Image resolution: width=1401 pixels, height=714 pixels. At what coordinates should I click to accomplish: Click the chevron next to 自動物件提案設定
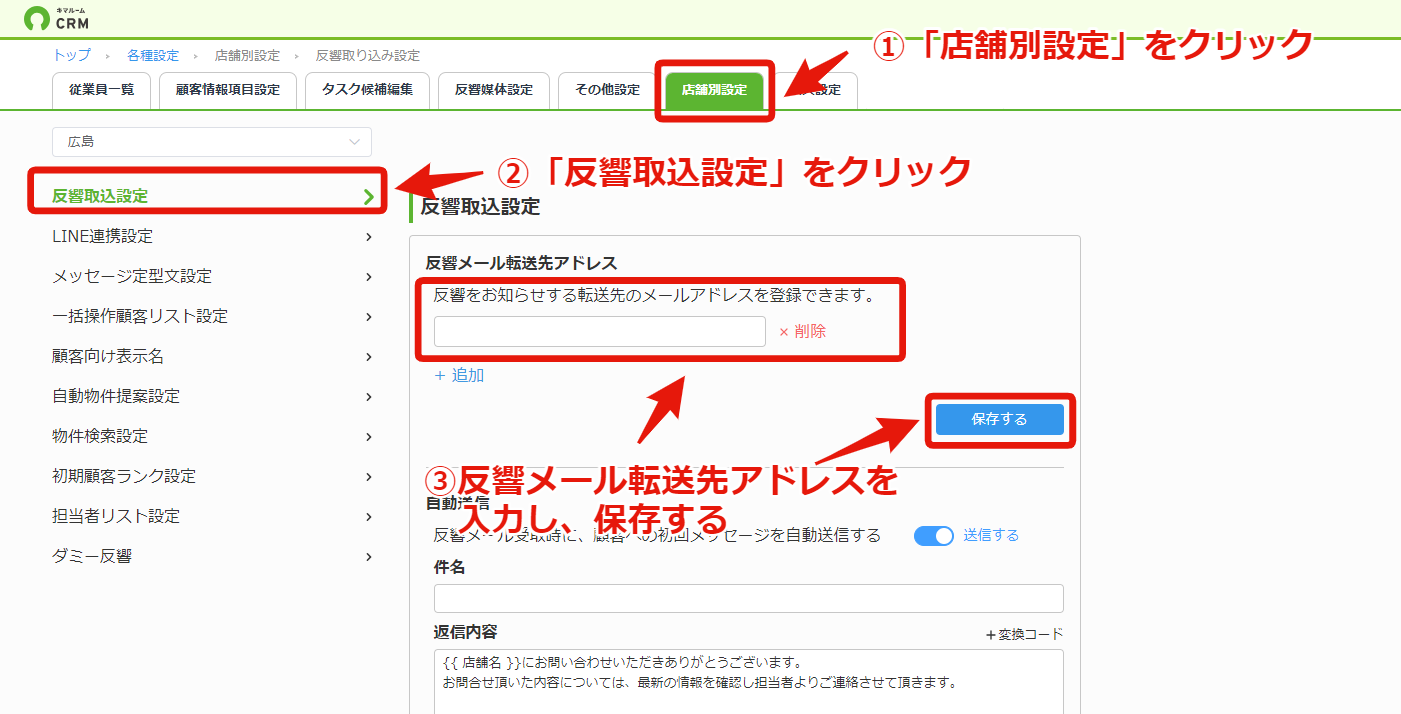(369, 397)
